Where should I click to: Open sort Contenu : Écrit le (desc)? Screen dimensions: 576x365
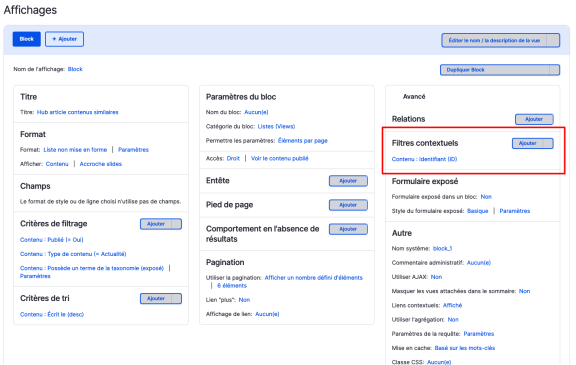point(52,314)
